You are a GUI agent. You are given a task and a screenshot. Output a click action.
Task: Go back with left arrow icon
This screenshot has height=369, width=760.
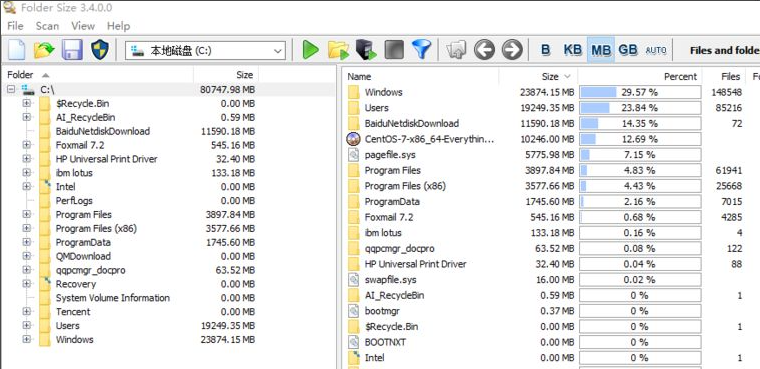pos(484,50)
